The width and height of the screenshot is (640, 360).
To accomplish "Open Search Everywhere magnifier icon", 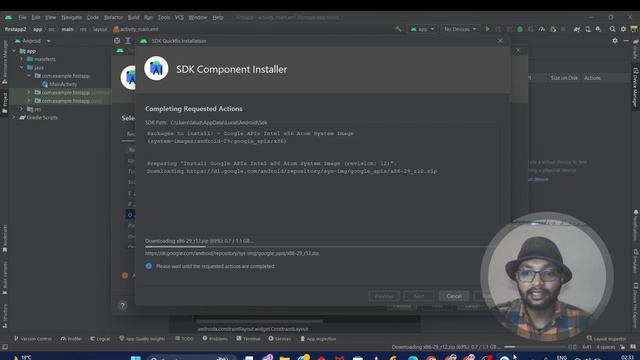I will pyautogui.click(x=612, y=29).
